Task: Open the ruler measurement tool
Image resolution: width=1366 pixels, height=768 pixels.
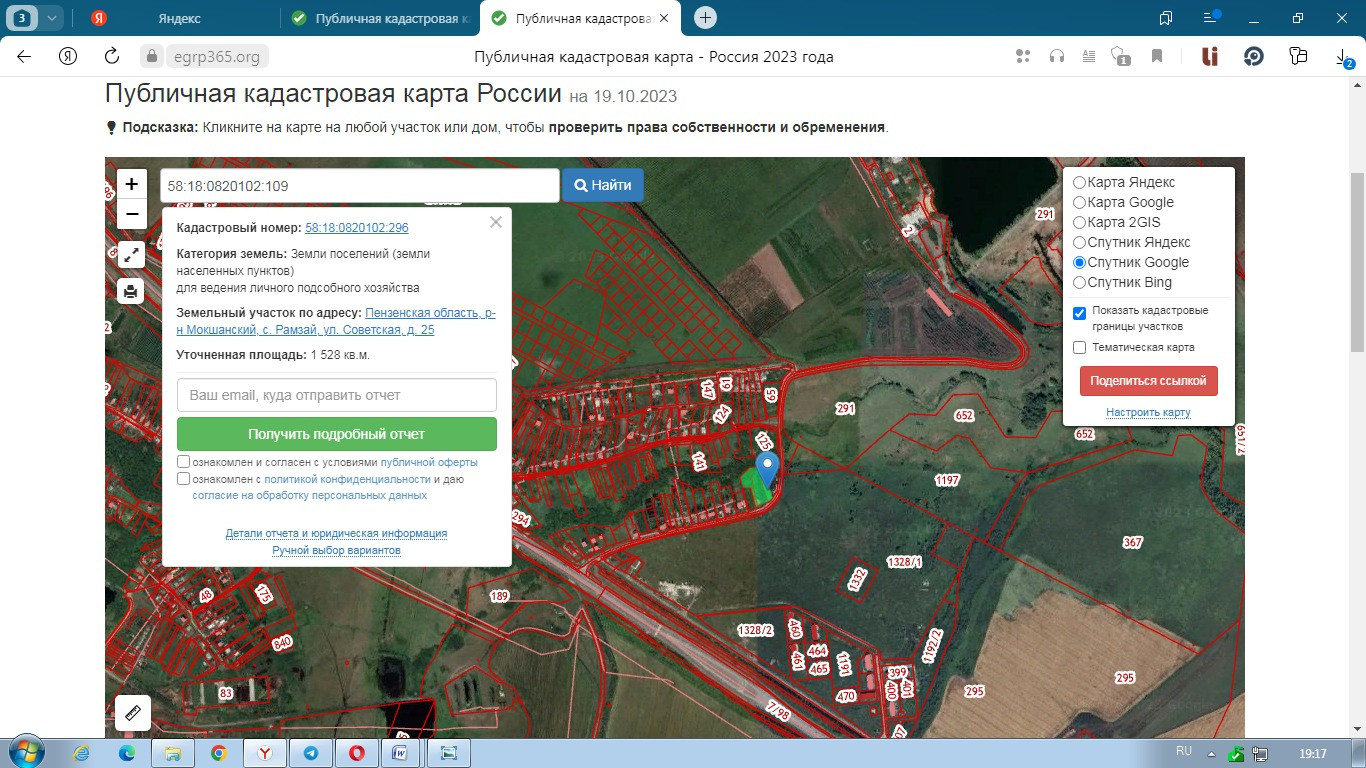Action: point(132,712)
